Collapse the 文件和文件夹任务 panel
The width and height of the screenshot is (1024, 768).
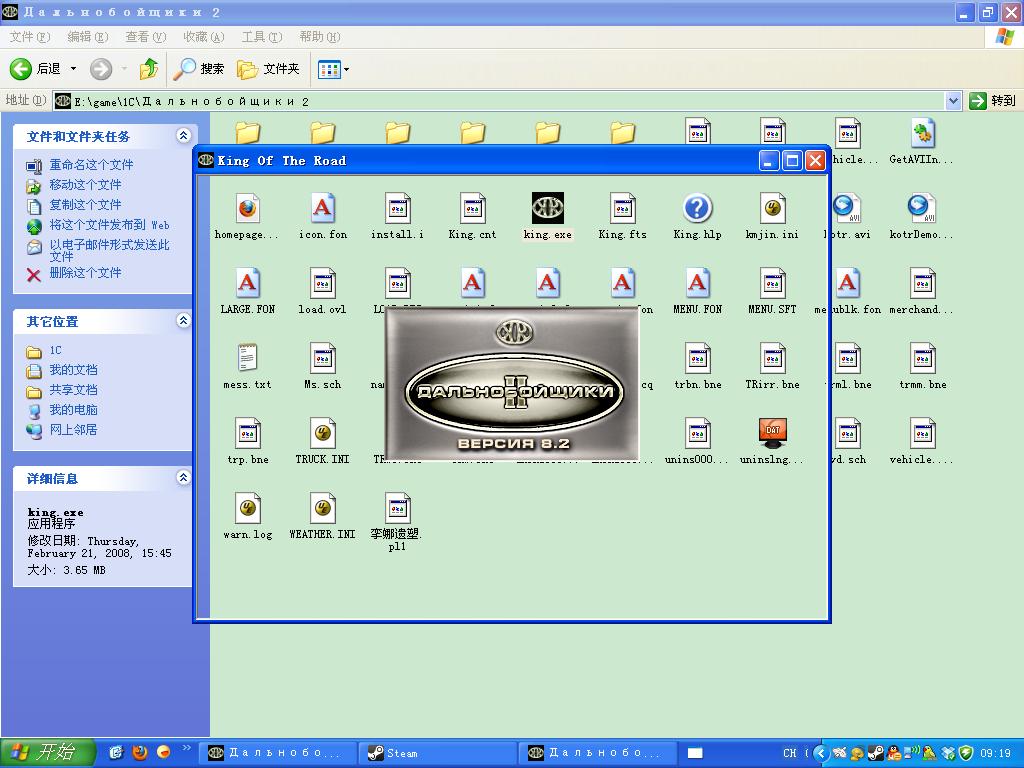183,136
